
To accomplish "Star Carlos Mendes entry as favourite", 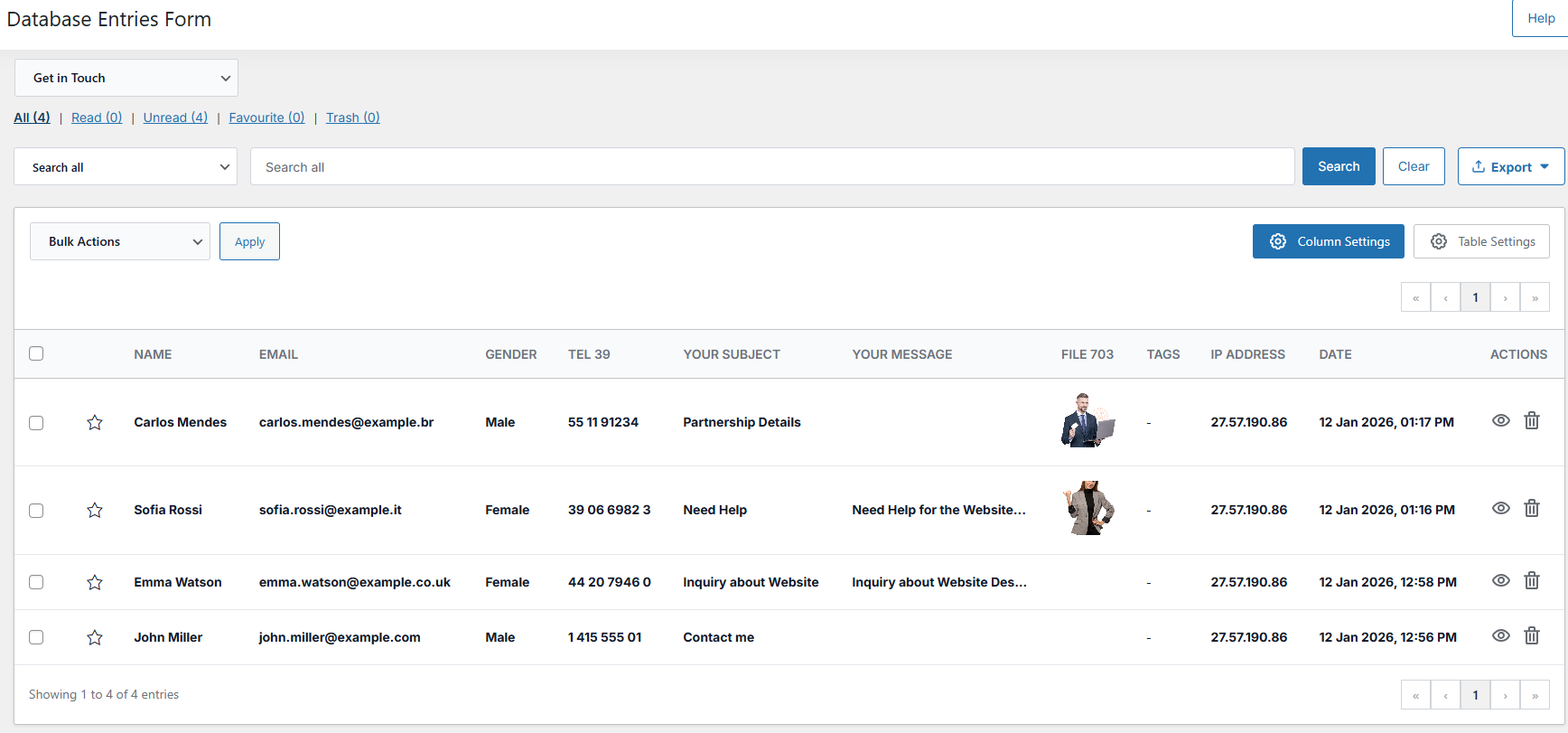I will click(95, 422).
